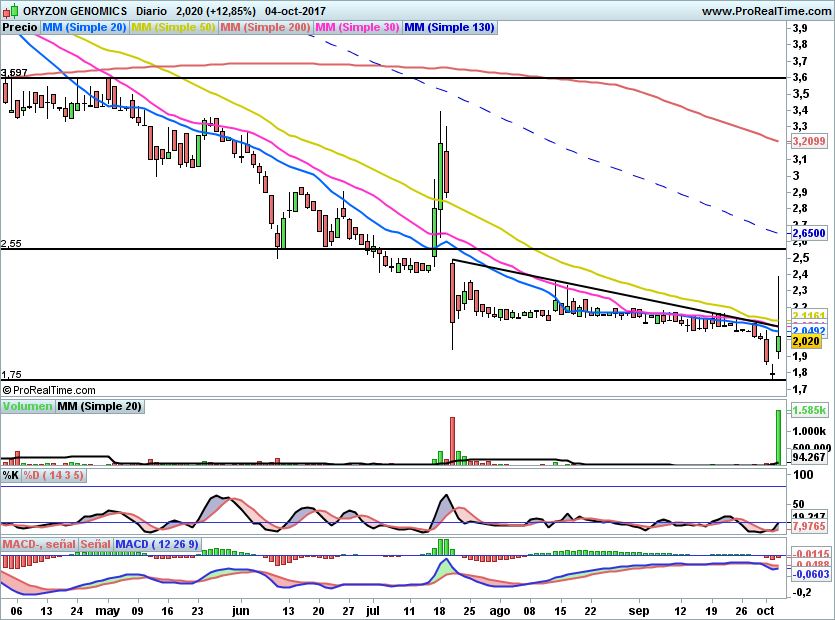Click the candlestick icon beside ORYZON GENOMICS

(x=11, y=10)
